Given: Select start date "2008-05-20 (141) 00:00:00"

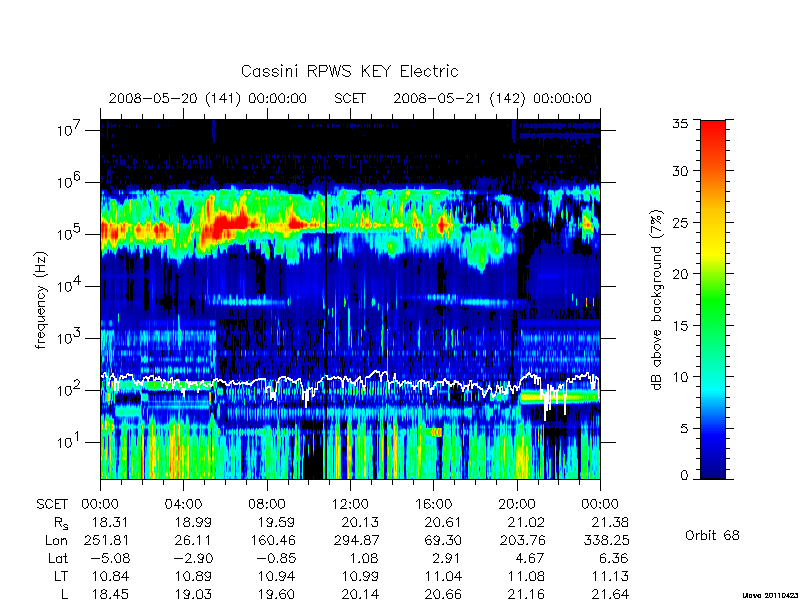Looking at the screenshot, I should pos(208,98).
